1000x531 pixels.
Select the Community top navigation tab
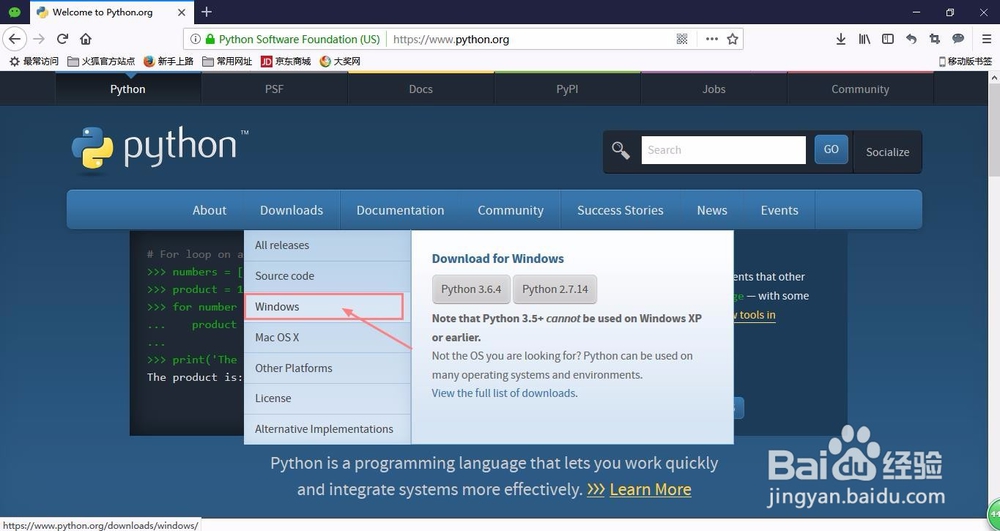(860, 89)
